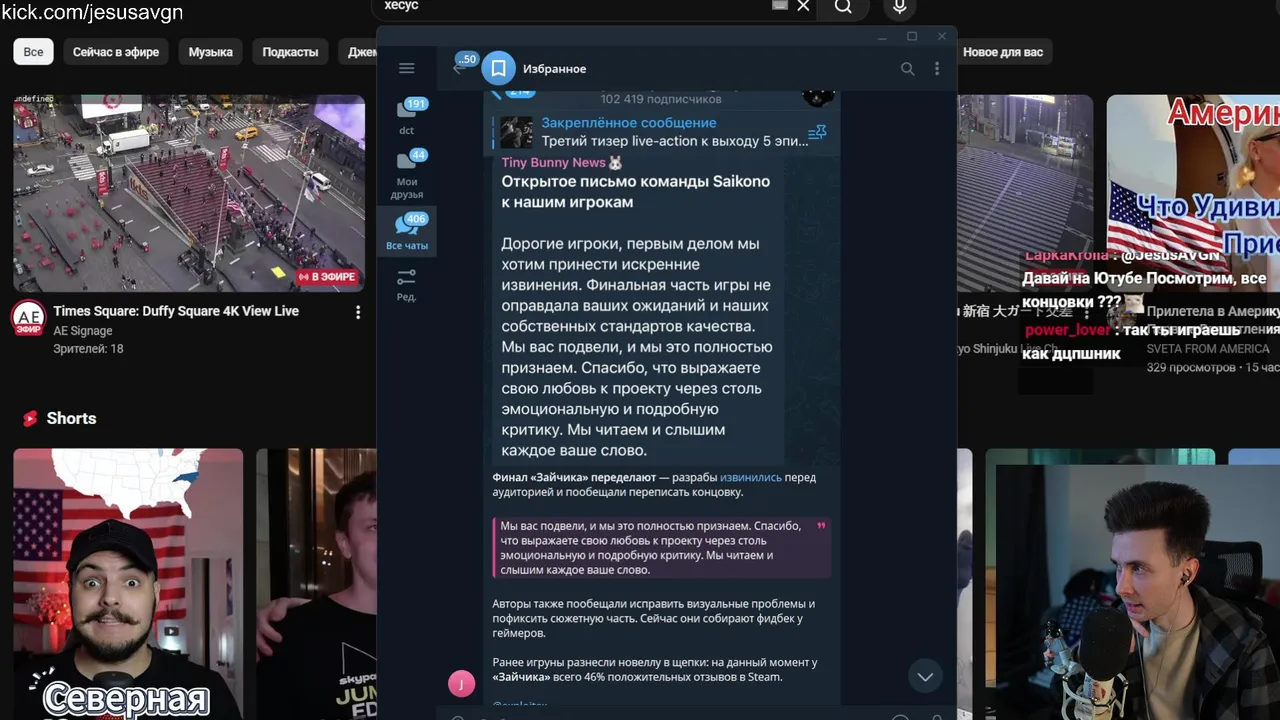
Task: Open the Times Square live stream thumbnail
Action: pos(189,193)
